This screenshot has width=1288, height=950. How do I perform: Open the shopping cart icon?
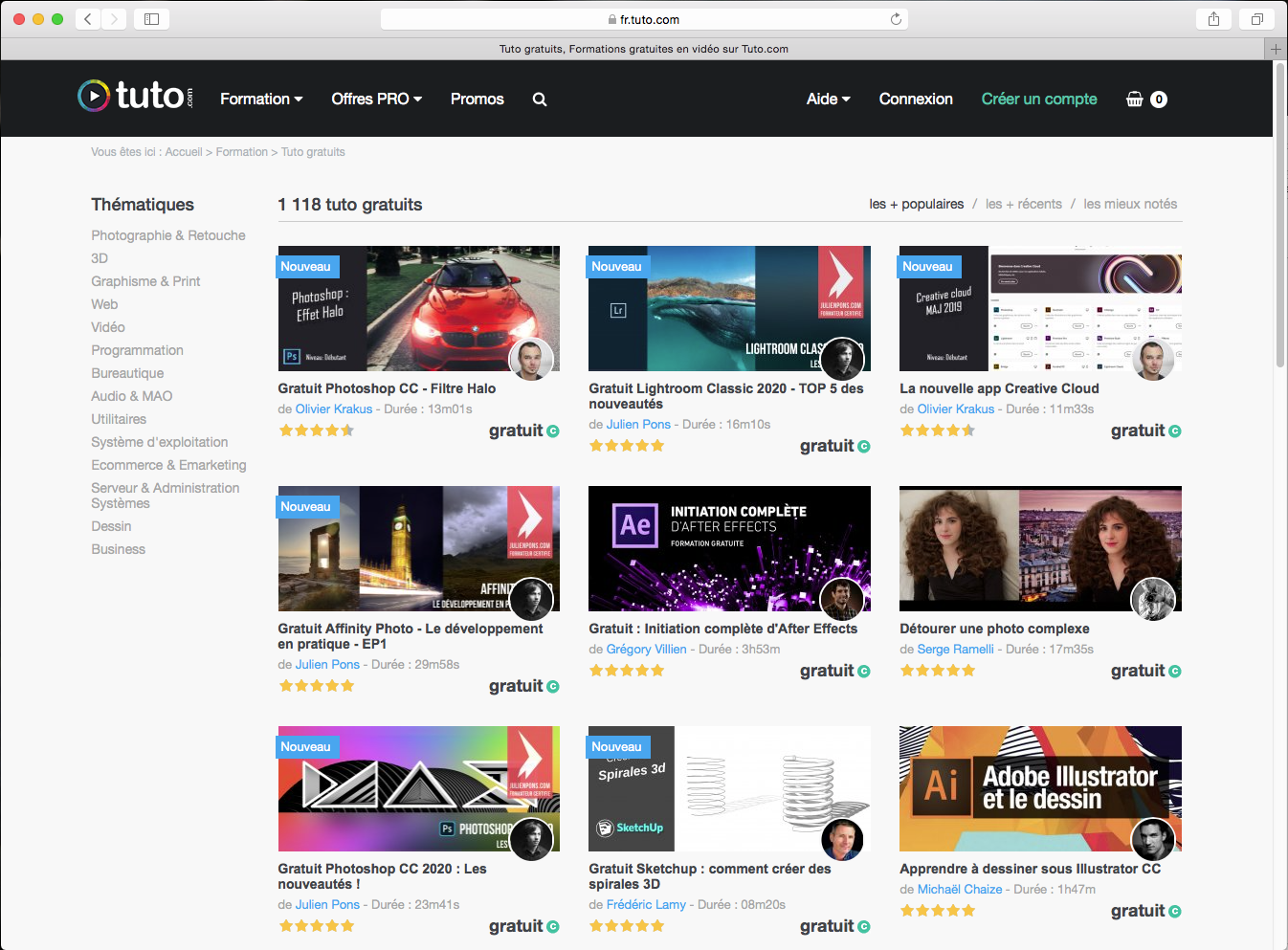tap(1135, 99)
